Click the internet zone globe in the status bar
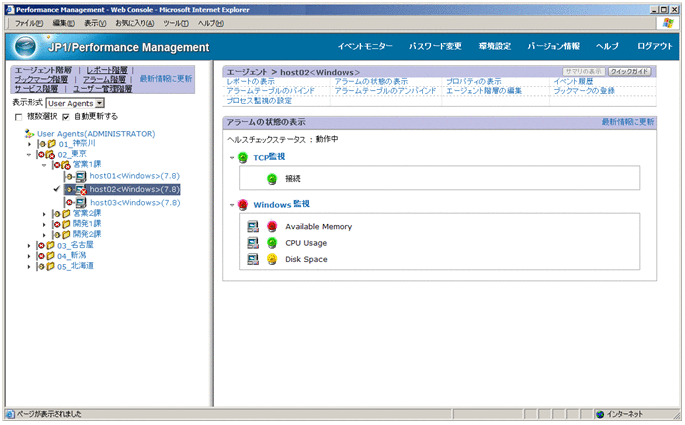The height and width of the screenshot is (425, 685). [x=600, y=414]
